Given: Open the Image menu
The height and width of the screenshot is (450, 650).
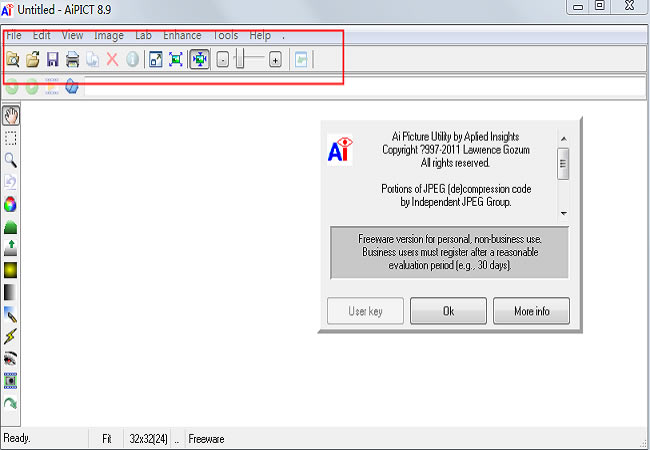Looking at the screenshot, I should [109, 36].
